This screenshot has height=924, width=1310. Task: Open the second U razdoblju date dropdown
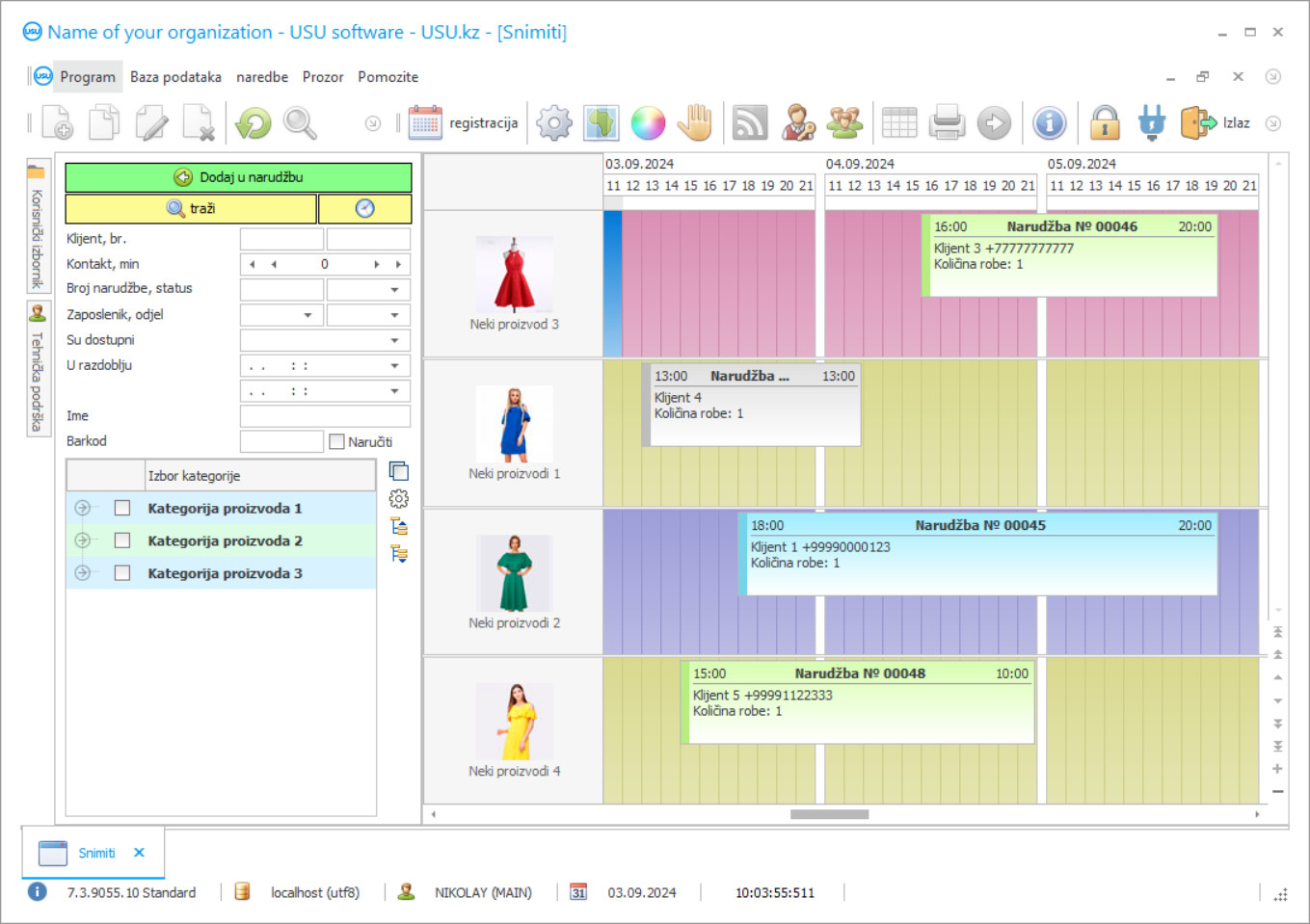pos(394,391)
